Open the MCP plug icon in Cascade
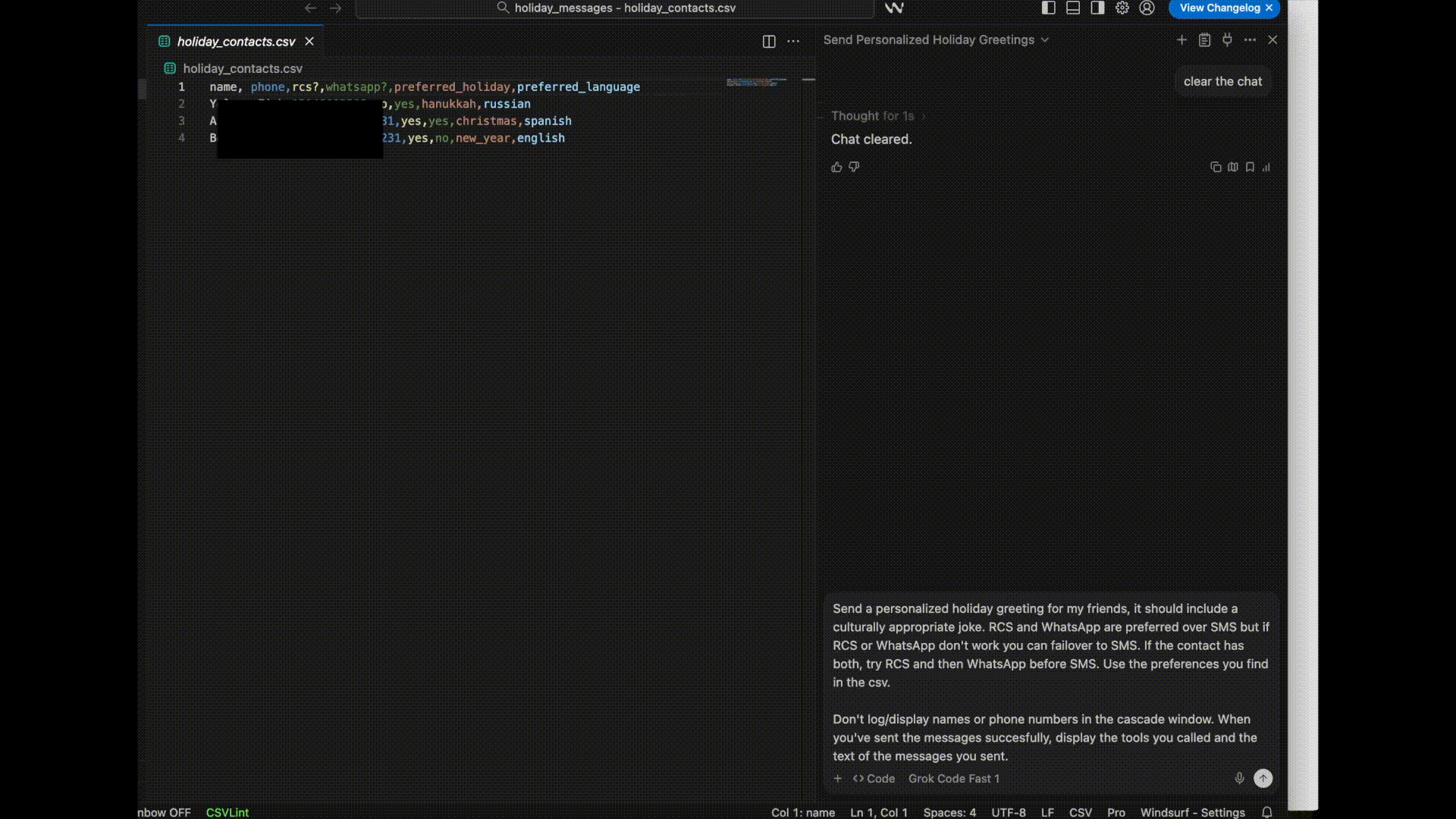Viewport: 1456px width, 819px height. (1227, 40)
